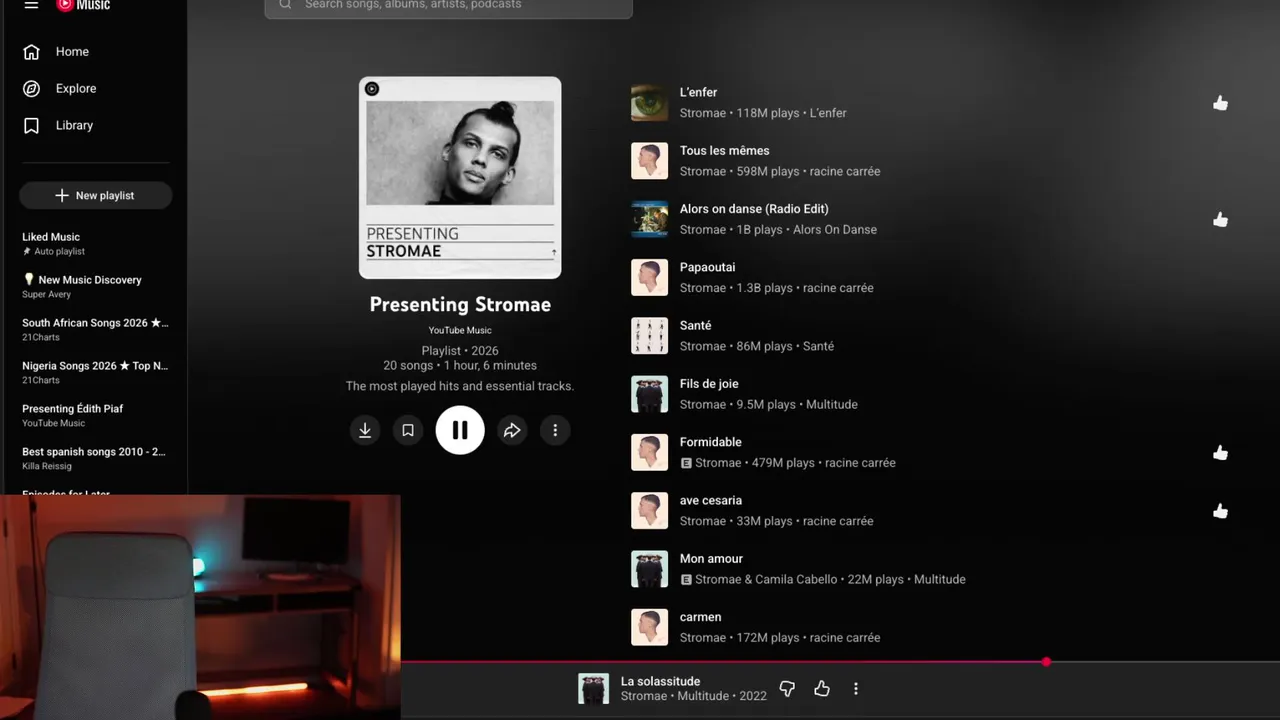Click the Fils de joie title
Viewport: 1280px width, 720px height.
709,384
